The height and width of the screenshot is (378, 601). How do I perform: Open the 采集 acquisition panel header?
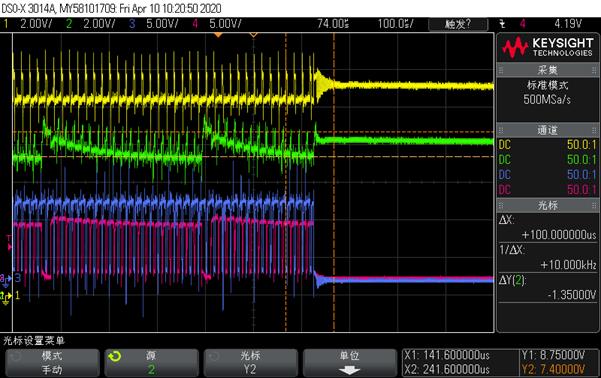tap(547, 70)
